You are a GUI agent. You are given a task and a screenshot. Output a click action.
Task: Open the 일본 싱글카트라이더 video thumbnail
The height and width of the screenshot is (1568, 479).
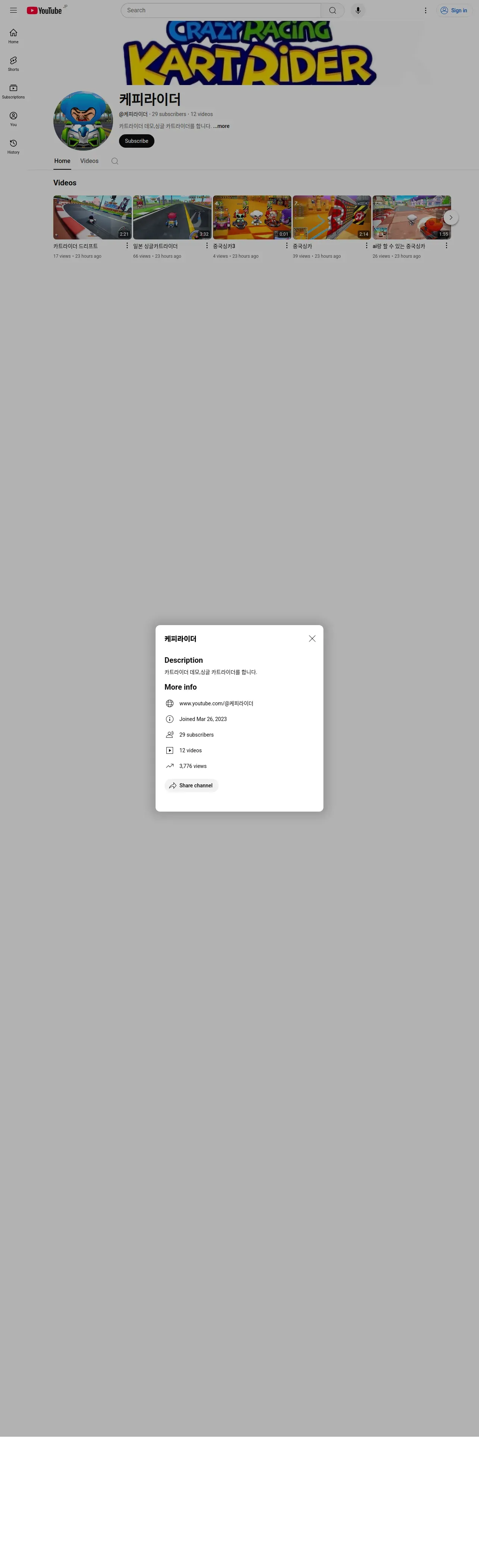pos(172,217)
